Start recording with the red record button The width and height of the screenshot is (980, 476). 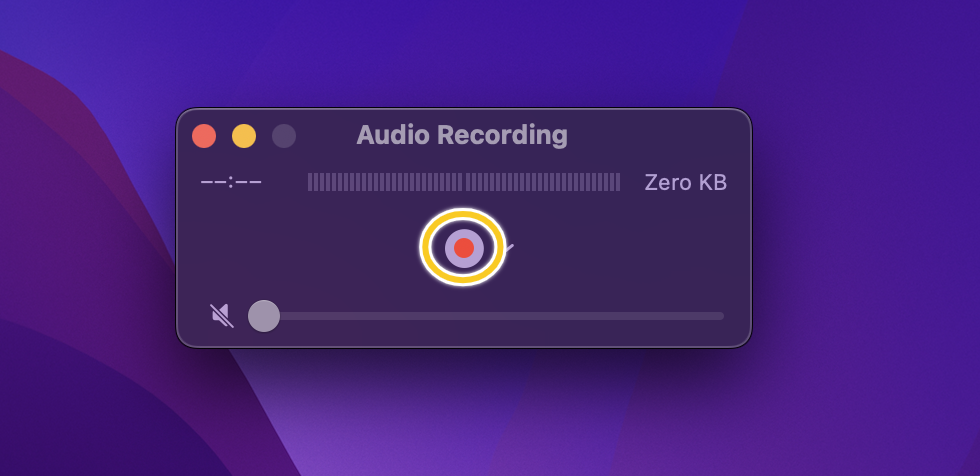[x=464, y=248]
